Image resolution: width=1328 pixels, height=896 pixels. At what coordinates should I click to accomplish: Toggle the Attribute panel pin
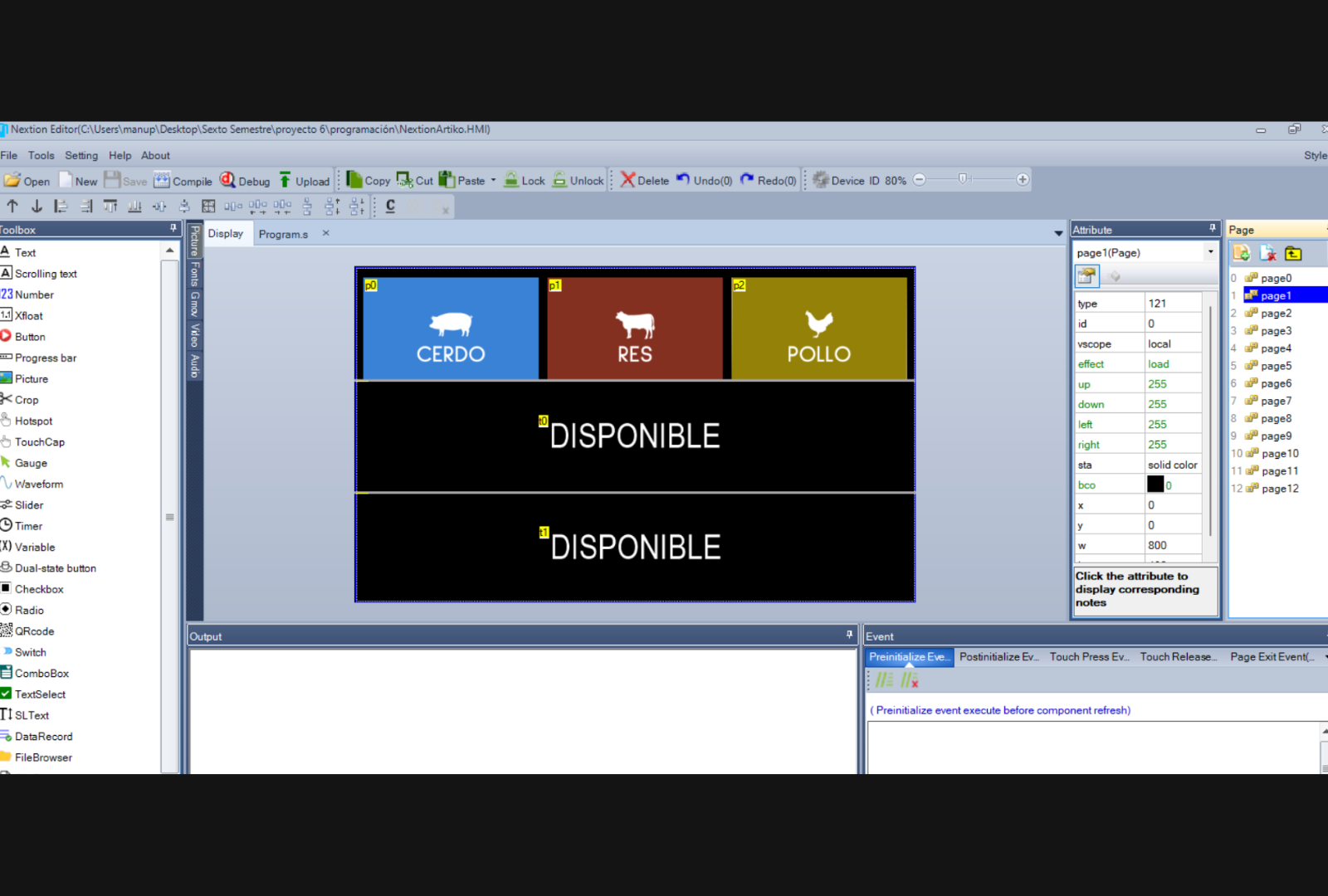[x=1213, y=228]
